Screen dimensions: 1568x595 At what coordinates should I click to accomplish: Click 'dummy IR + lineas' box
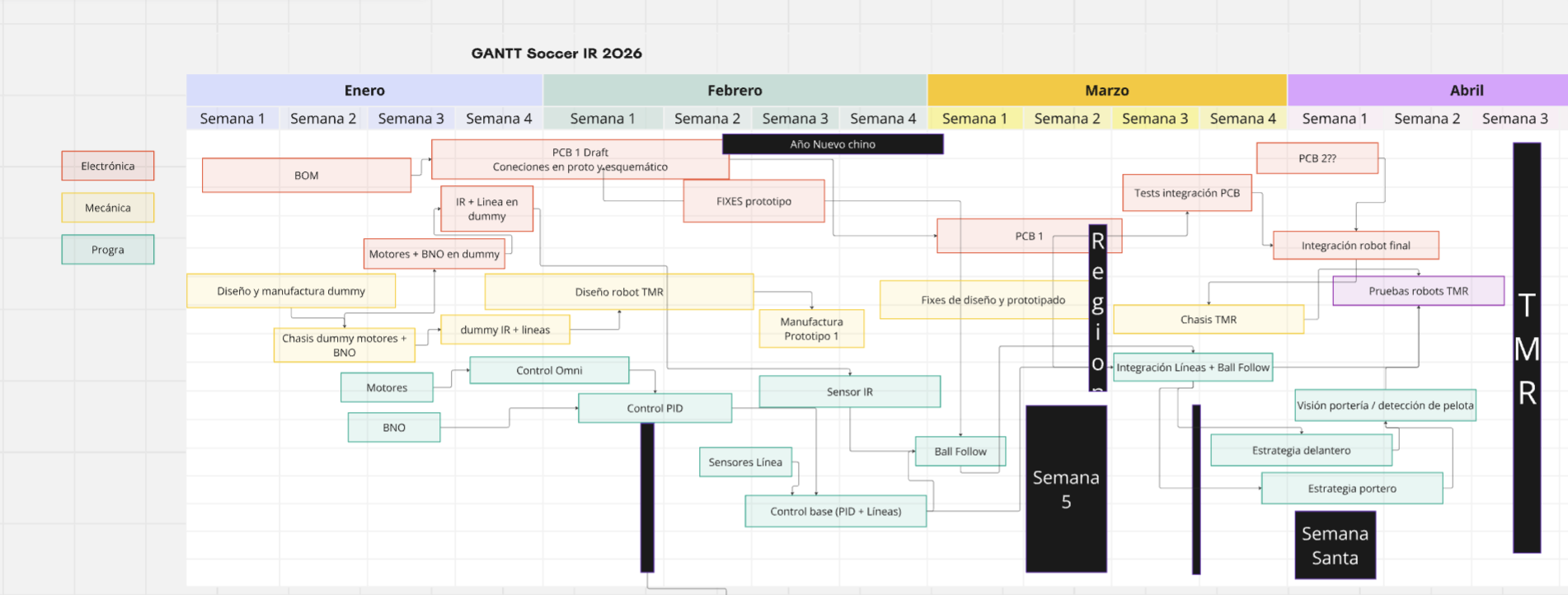[505, 330]
